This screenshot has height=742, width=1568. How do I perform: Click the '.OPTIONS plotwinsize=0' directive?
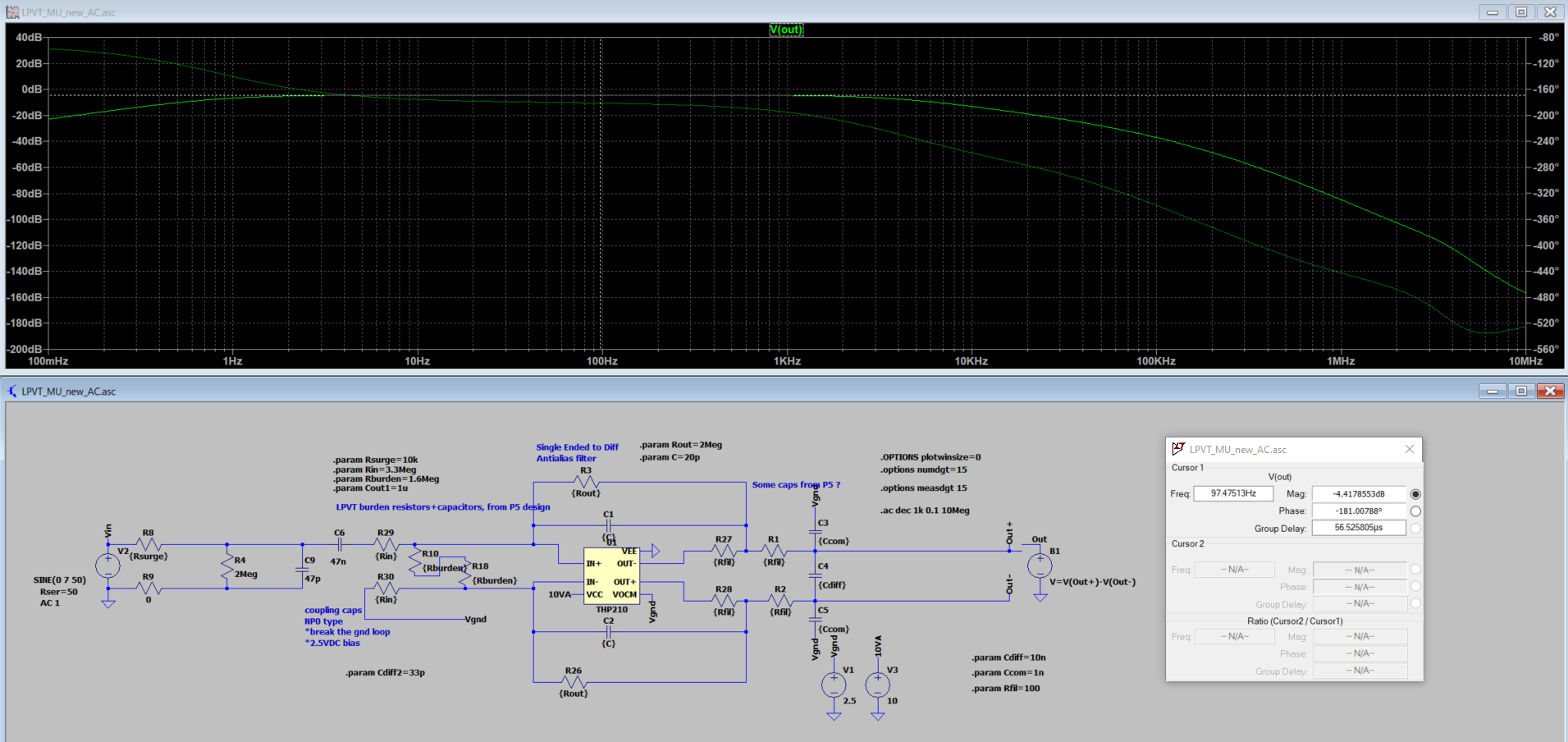click(x=930, y=457)
